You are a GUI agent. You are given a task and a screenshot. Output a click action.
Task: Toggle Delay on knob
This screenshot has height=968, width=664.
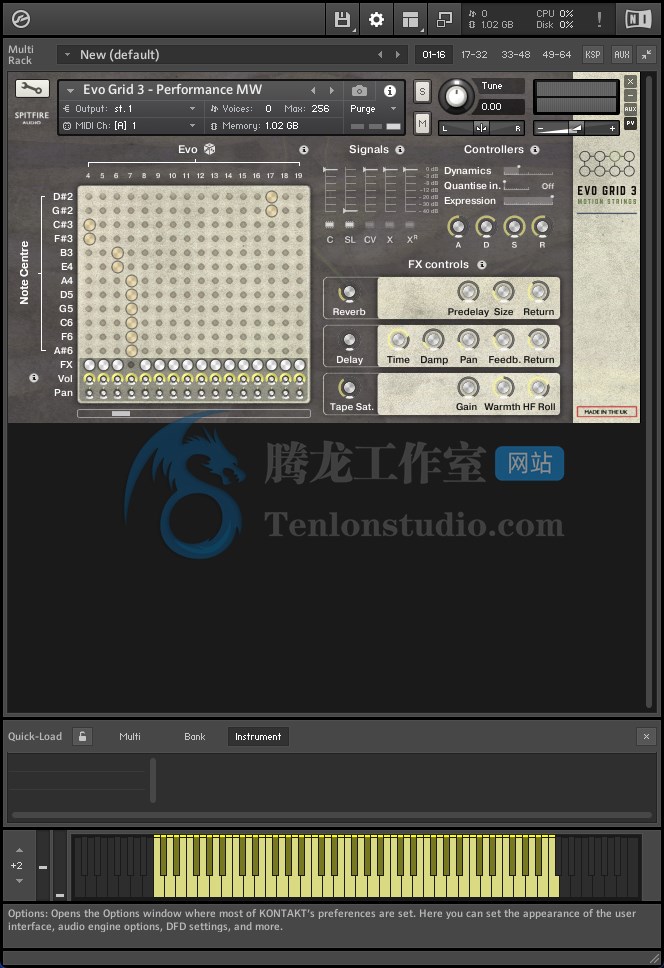(x=349, y=341)
